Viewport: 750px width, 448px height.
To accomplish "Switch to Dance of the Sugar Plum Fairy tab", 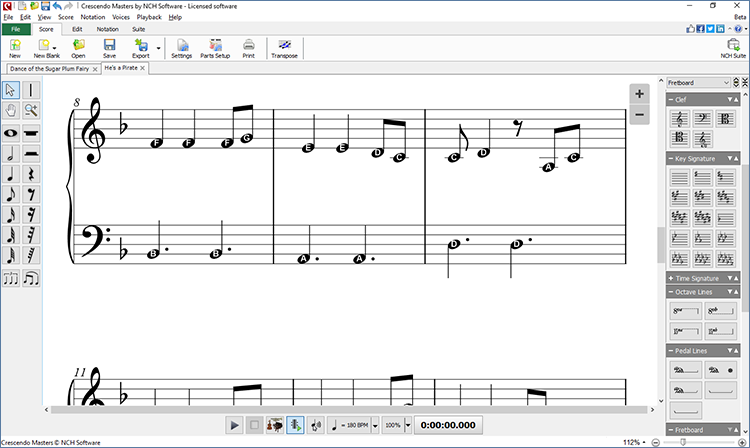I will pyautogui.click(x=50, y=68).
